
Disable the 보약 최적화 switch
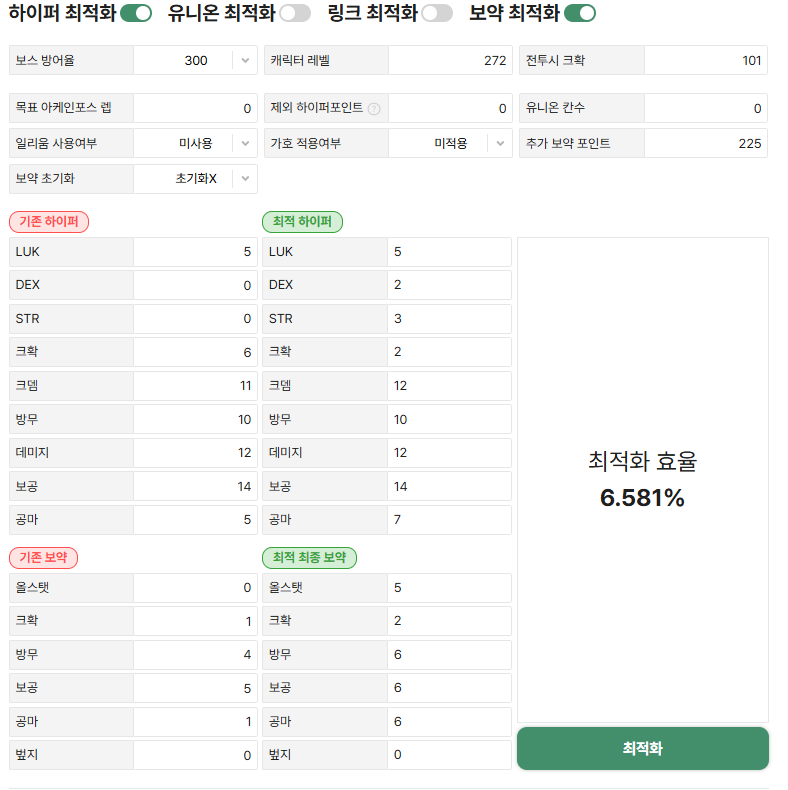(580, 13)
